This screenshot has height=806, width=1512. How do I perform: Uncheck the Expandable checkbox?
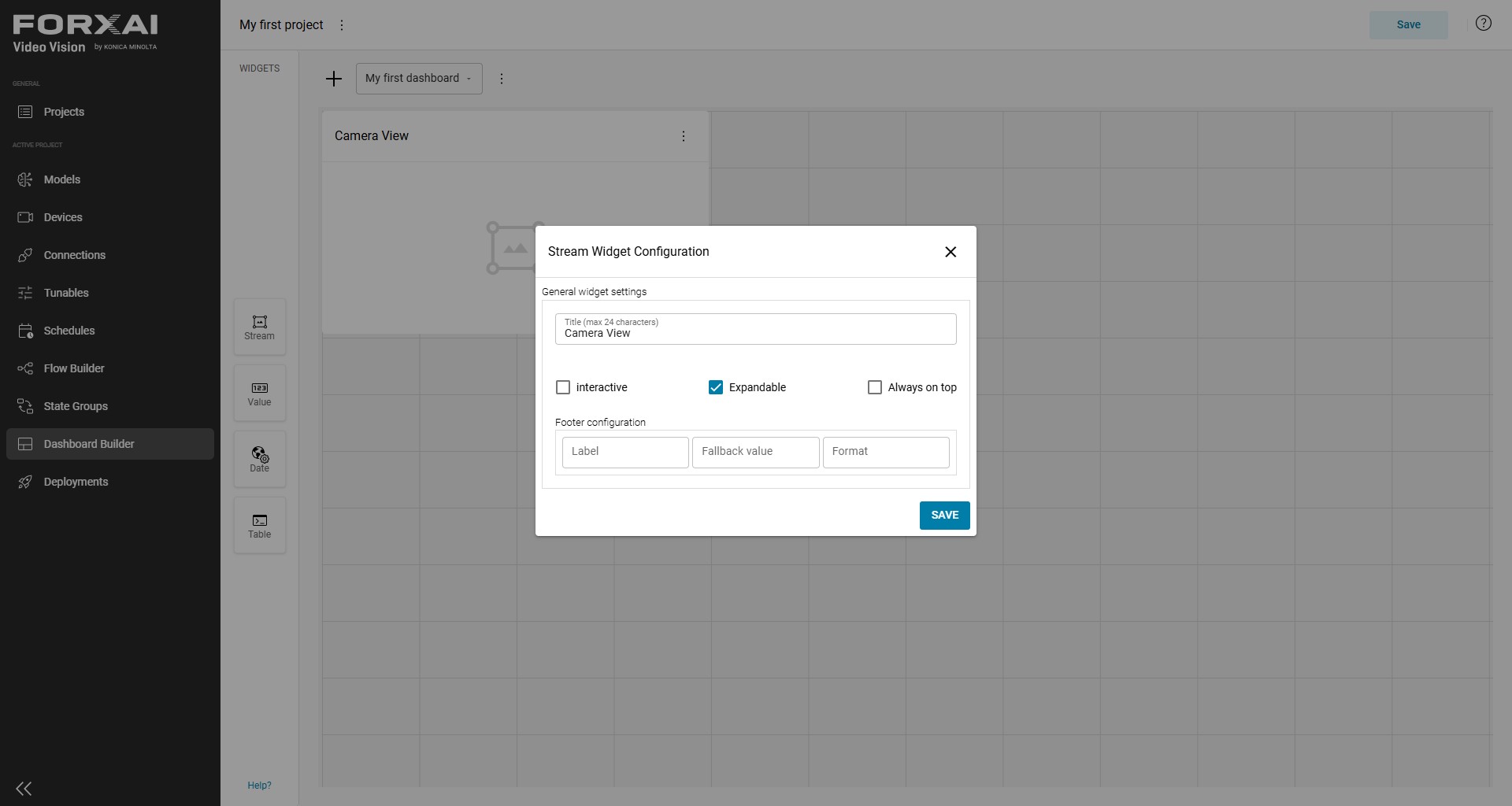point(716,387)
